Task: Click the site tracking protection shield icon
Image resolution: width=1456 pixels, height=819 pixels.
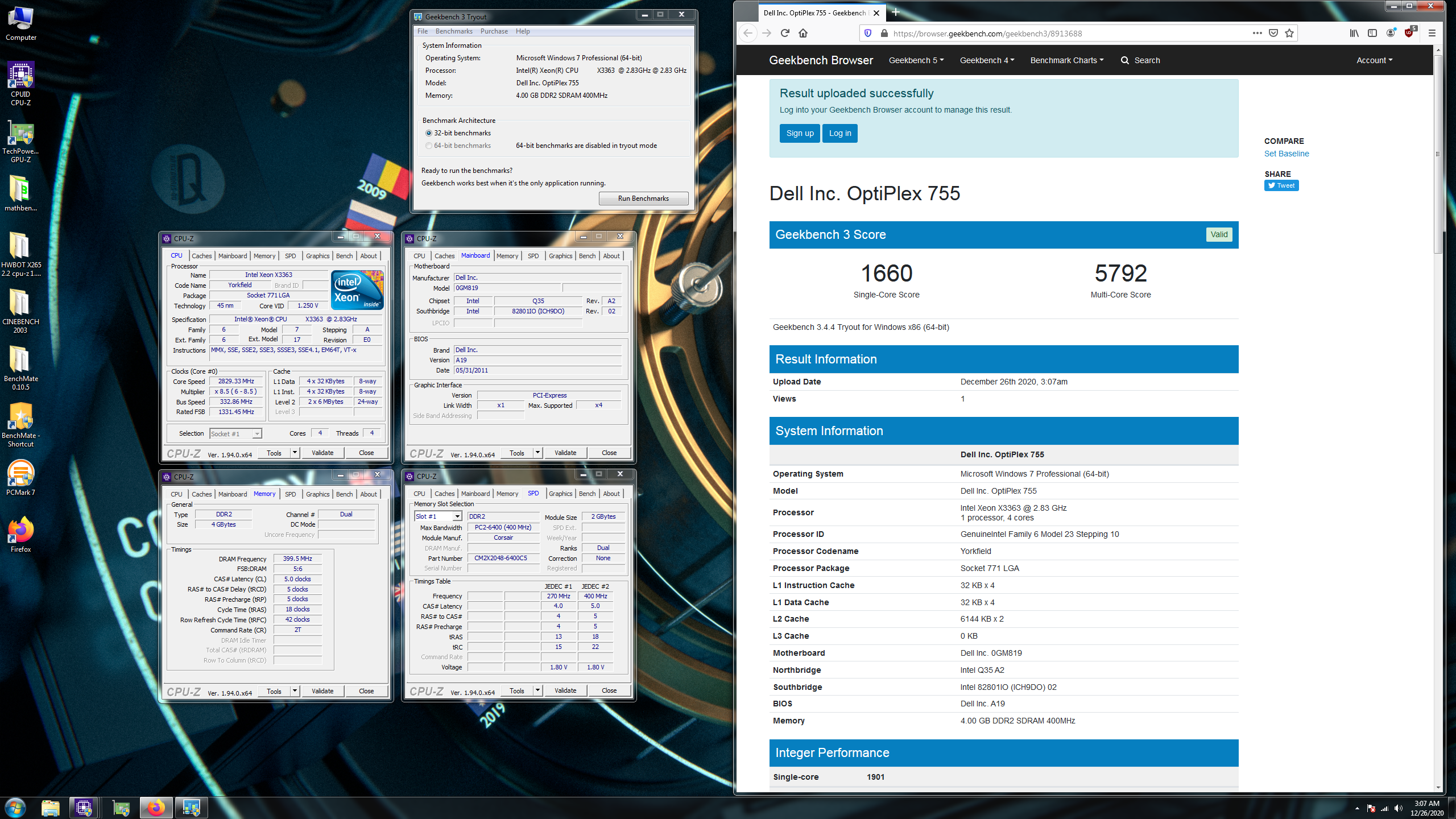Action: (x=868, y=33)
